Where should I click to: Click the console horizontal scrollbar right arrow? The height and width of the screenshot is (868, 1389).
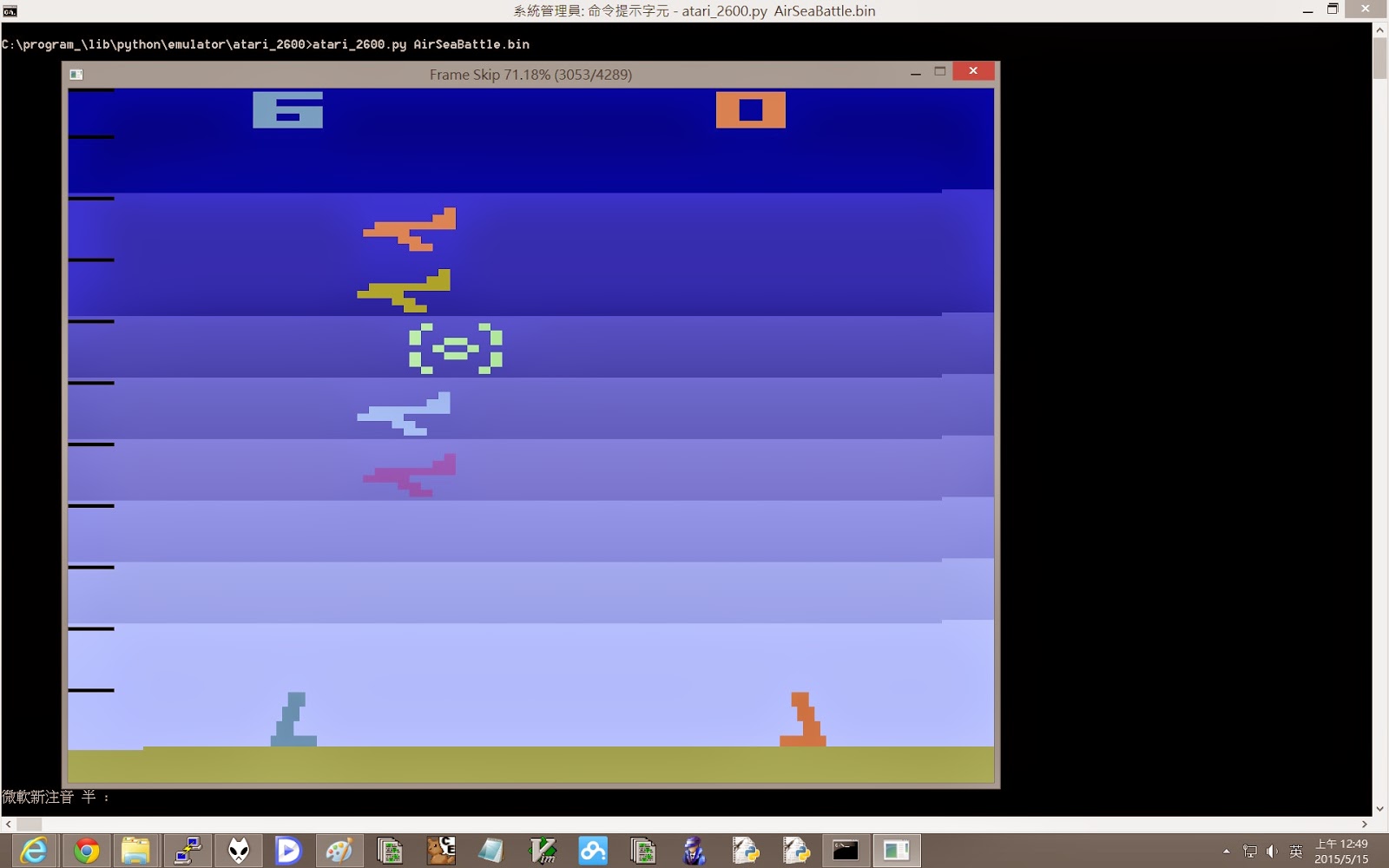(x=1364, y=824)
